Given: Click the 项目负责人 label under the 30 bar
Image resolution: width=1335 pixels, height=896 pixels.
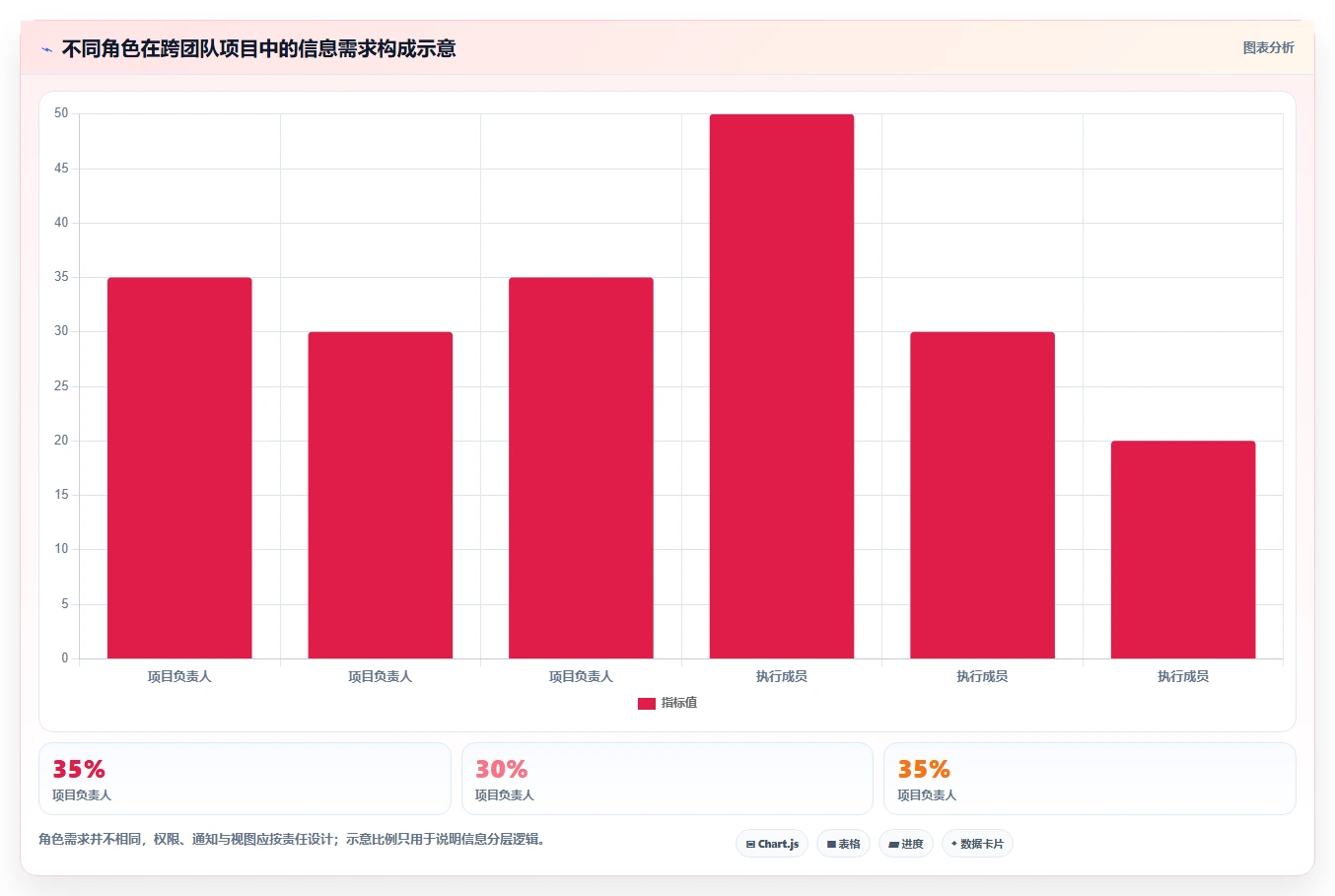Looking at the screenshot, I should tap(381, 676).
